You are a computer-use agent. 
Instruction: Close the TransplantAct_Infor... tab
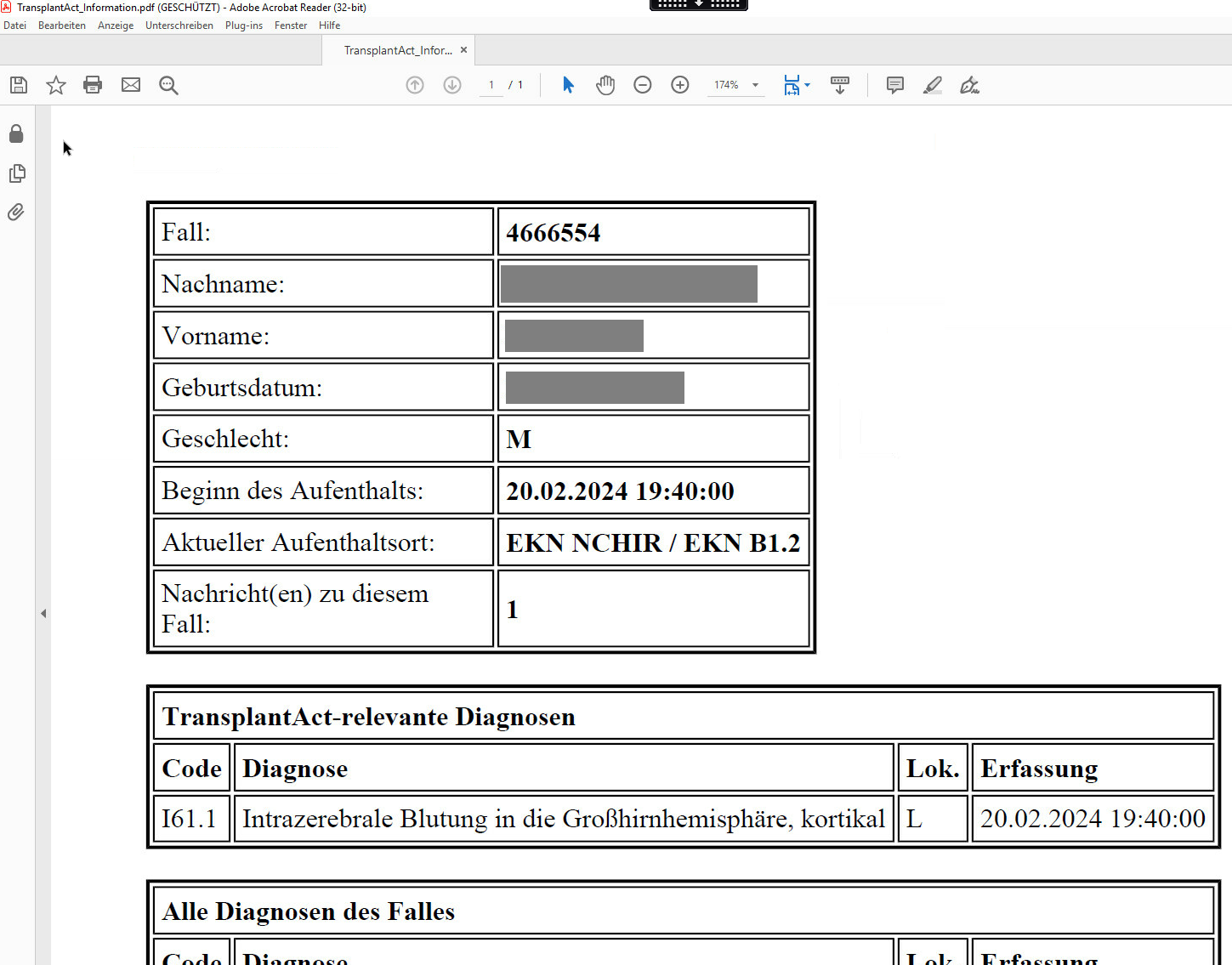click(x=463, y=50)
